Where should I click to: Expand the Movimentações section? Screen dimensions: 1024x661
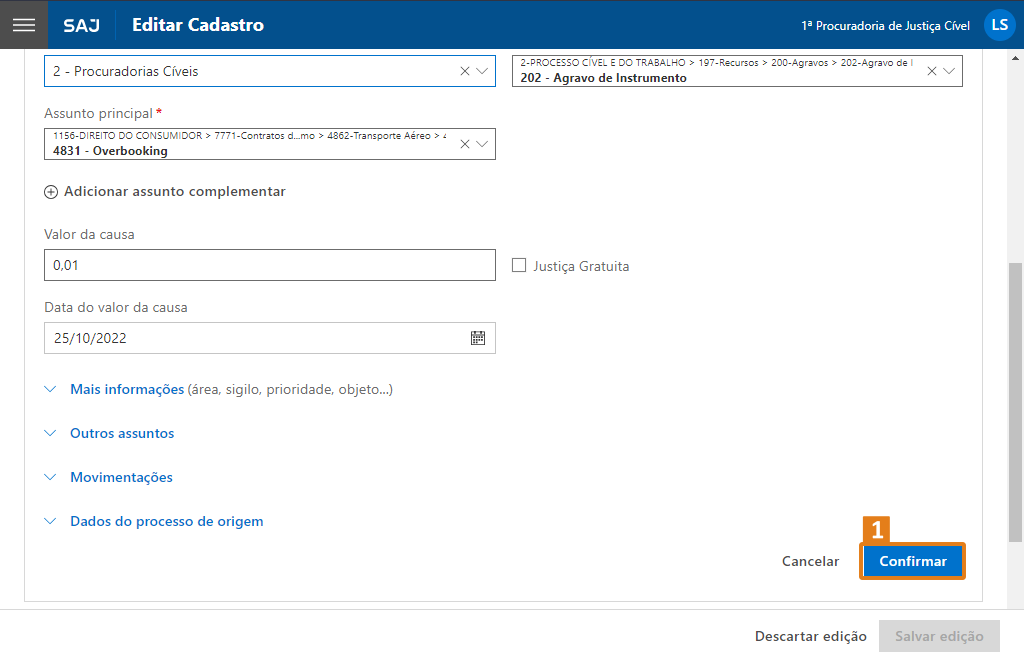click(x=121, y=478)
